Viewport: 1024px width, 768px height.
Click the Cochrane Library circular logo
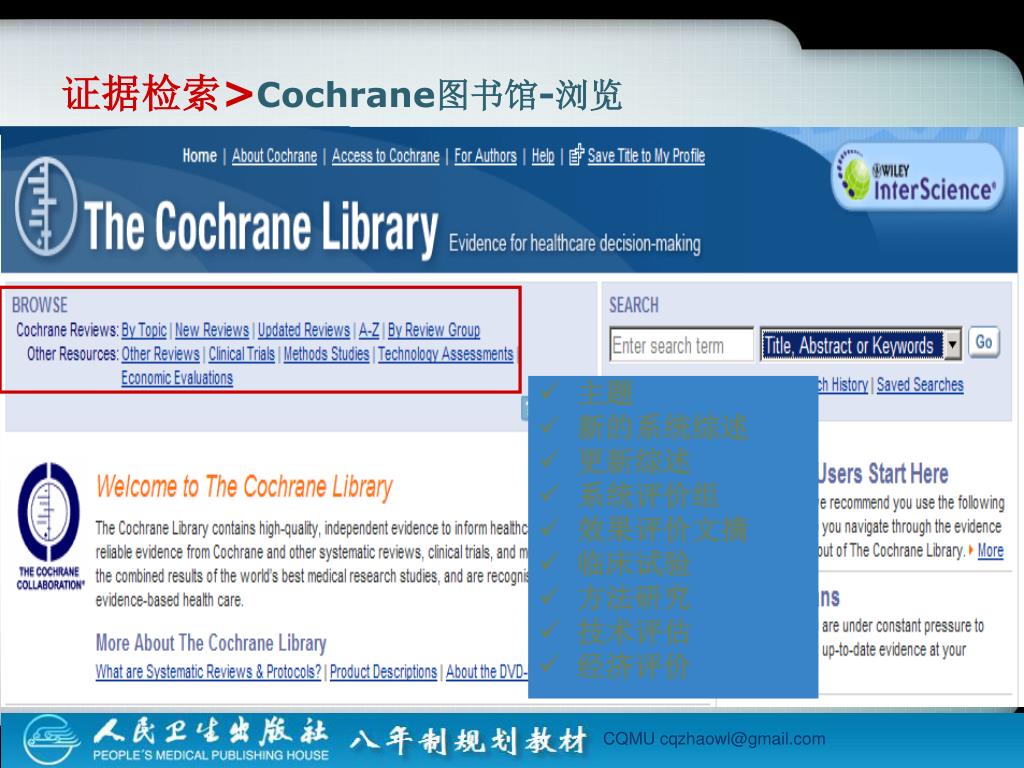tap(46, 206)
